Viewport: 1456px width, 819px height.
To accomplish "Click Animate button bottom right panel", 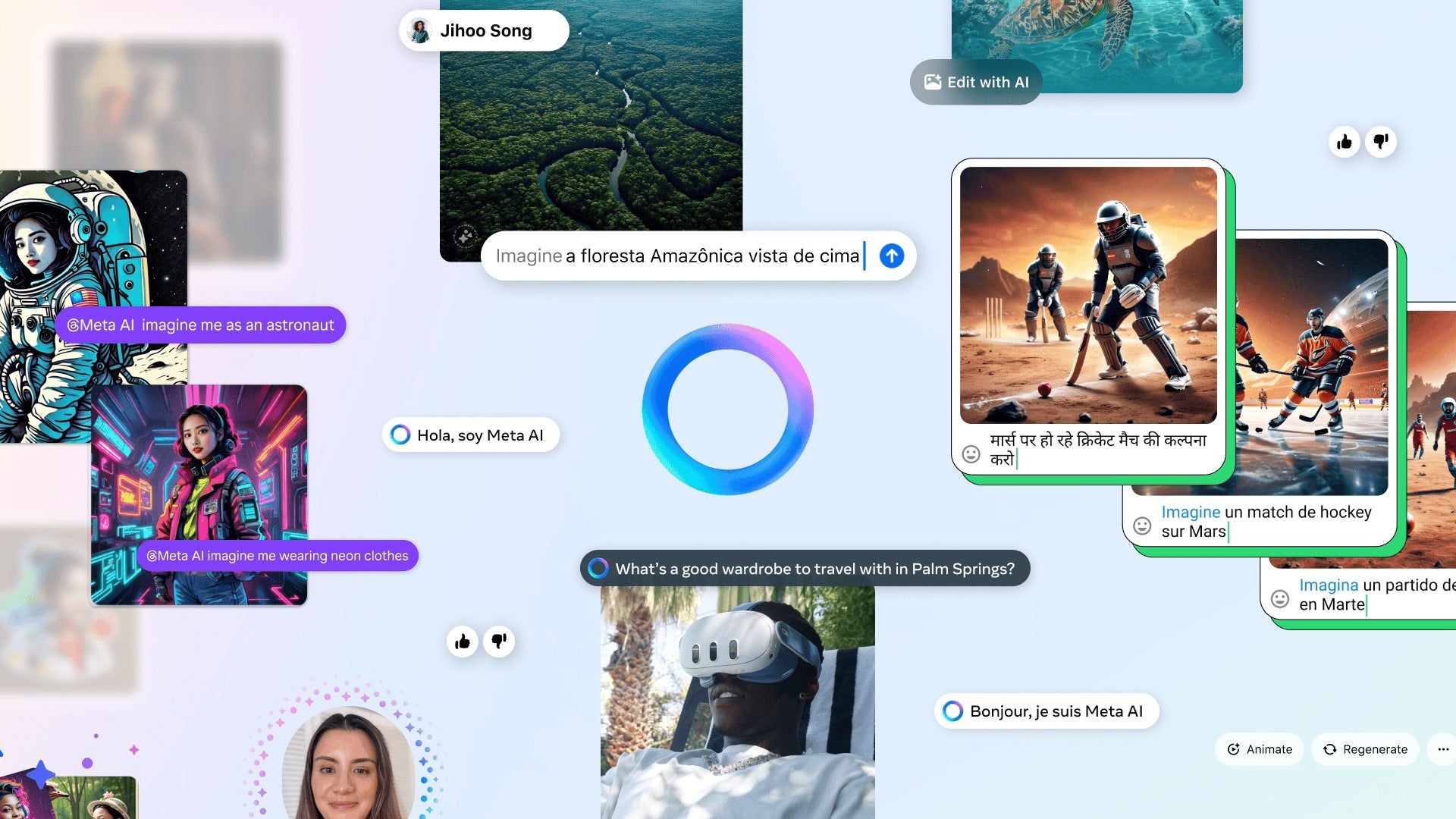I will pos(1261,748).
